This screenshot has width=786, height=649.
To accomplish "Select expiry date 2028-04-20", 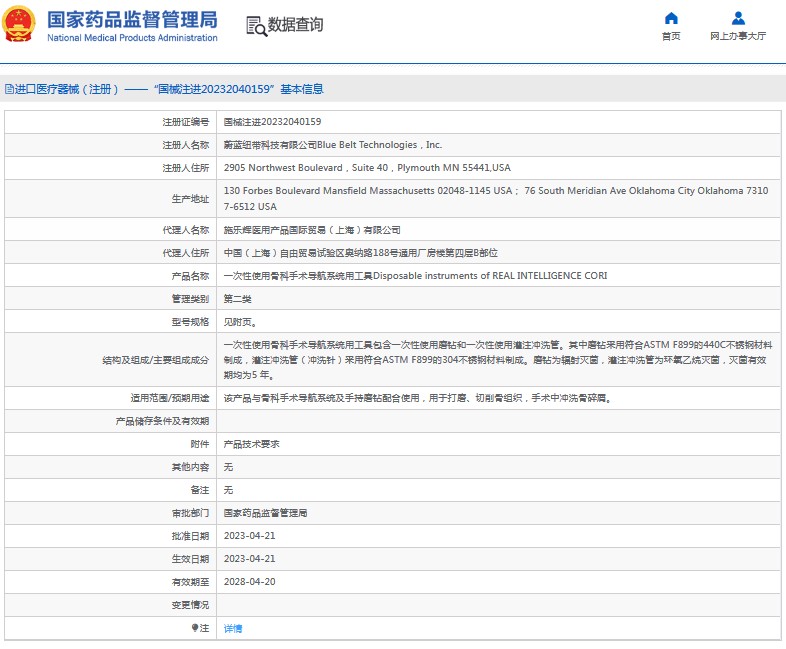I will 250,582.
